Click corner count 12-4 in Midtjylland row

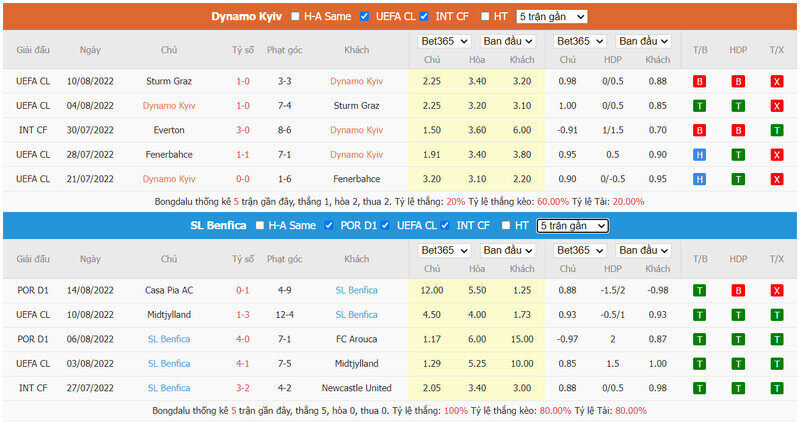click(285, 315)
